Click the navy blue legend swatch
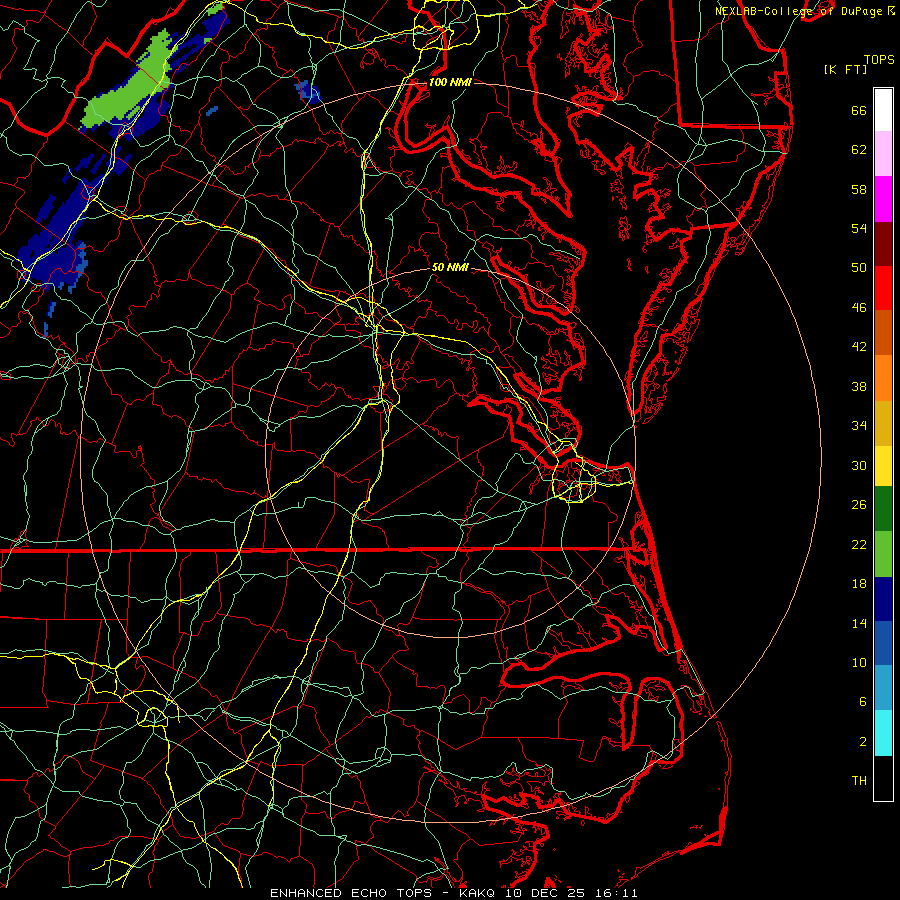 pos(883,599)
